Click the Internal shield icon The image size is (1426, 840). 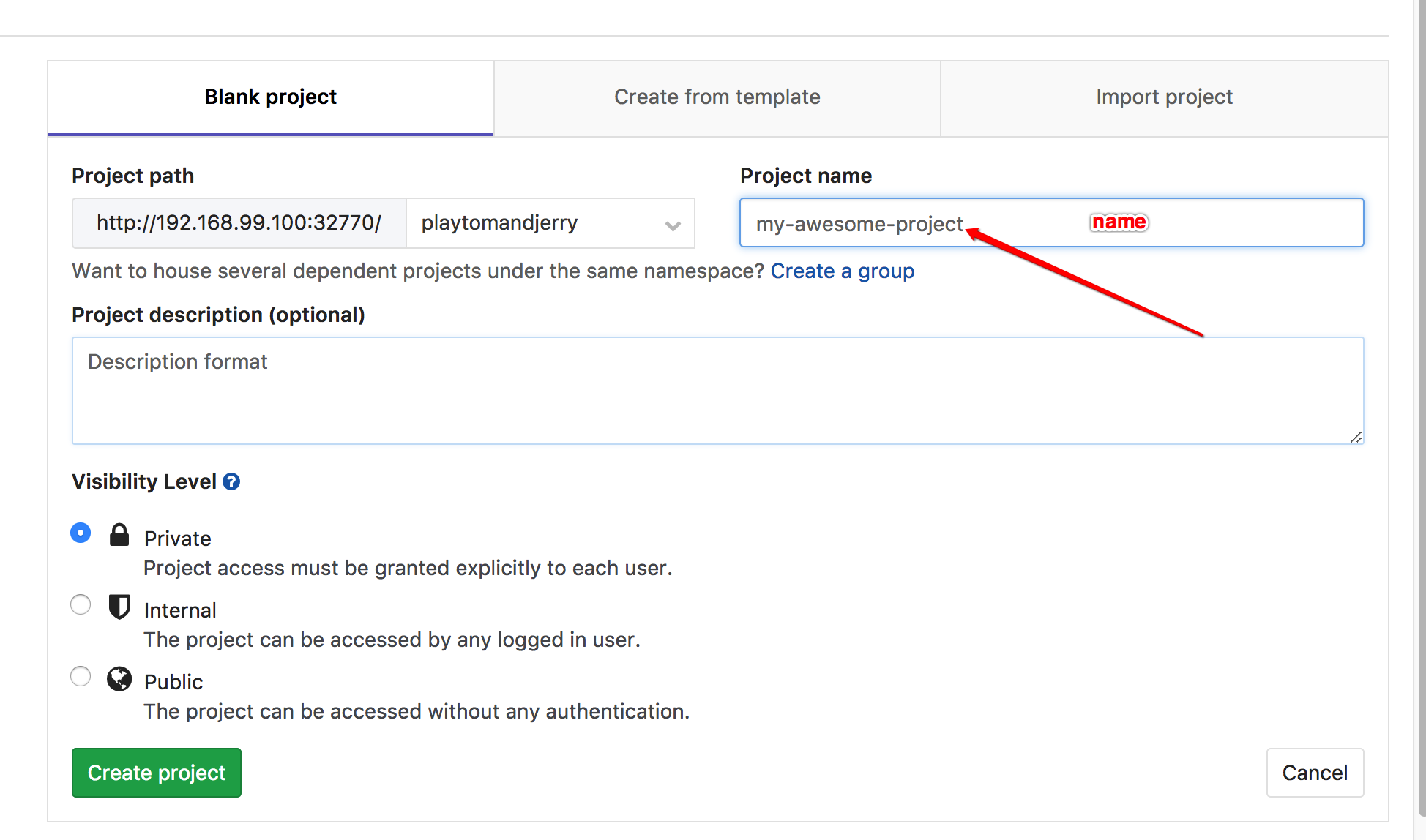119,607
